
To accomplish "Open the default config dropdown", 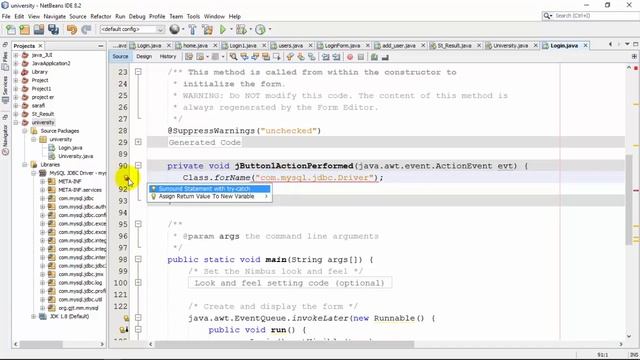I will (x=160, y=29).
